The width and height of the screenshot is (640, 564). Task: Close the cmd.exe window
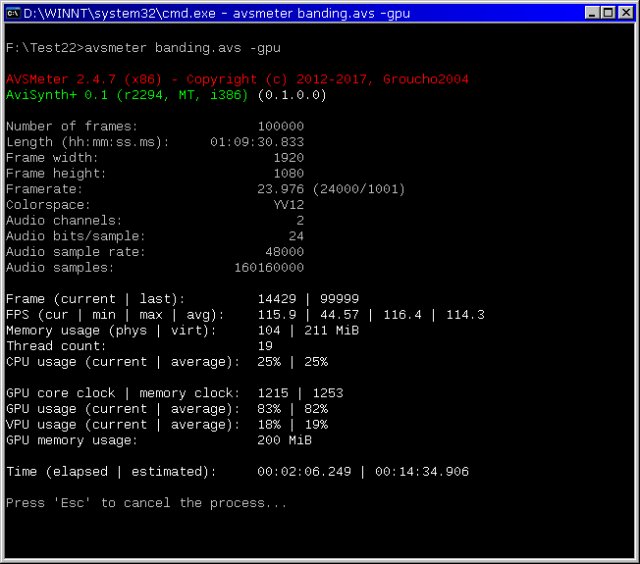[626, 13]
